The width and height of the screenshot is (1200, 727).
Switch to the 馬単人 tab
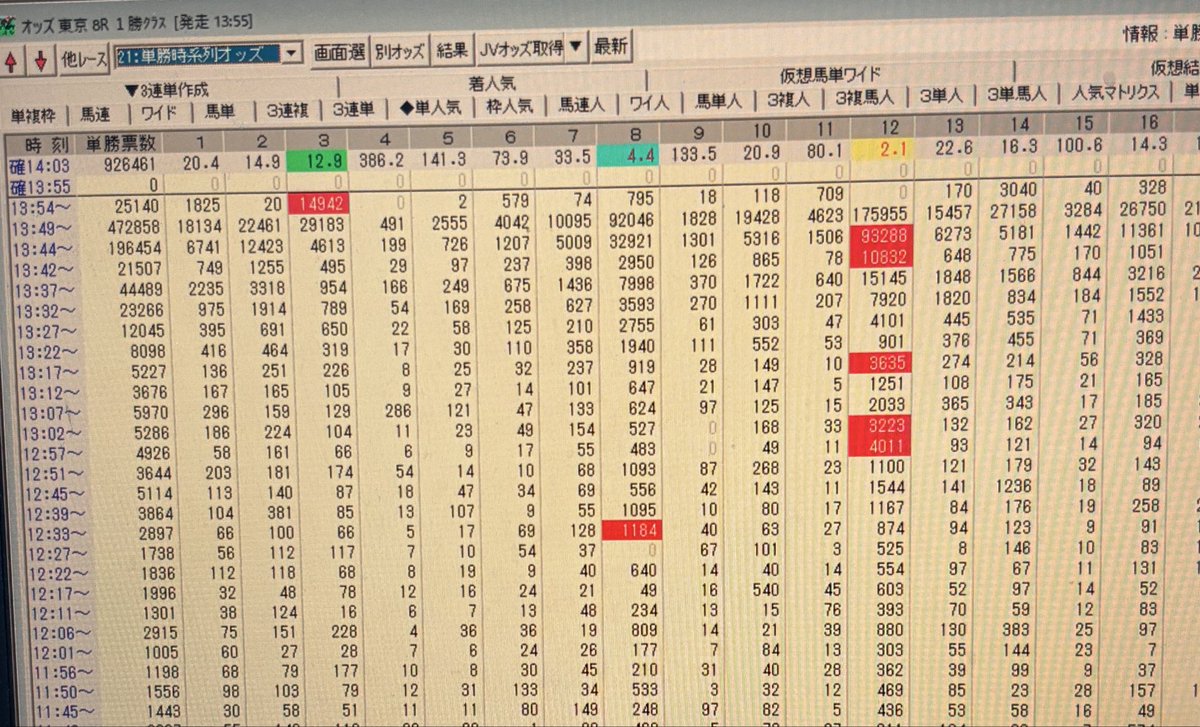718,101
